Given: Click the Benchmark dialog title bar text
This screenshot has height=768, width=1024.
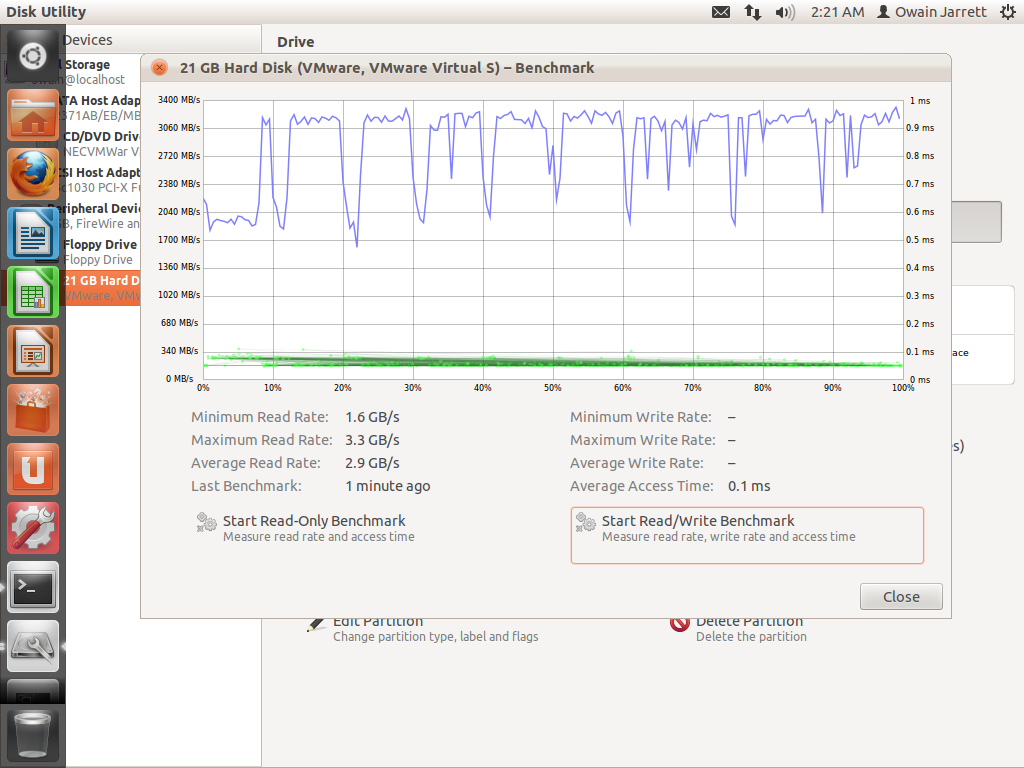Looking at the screenshot, I should pos(387,68).
